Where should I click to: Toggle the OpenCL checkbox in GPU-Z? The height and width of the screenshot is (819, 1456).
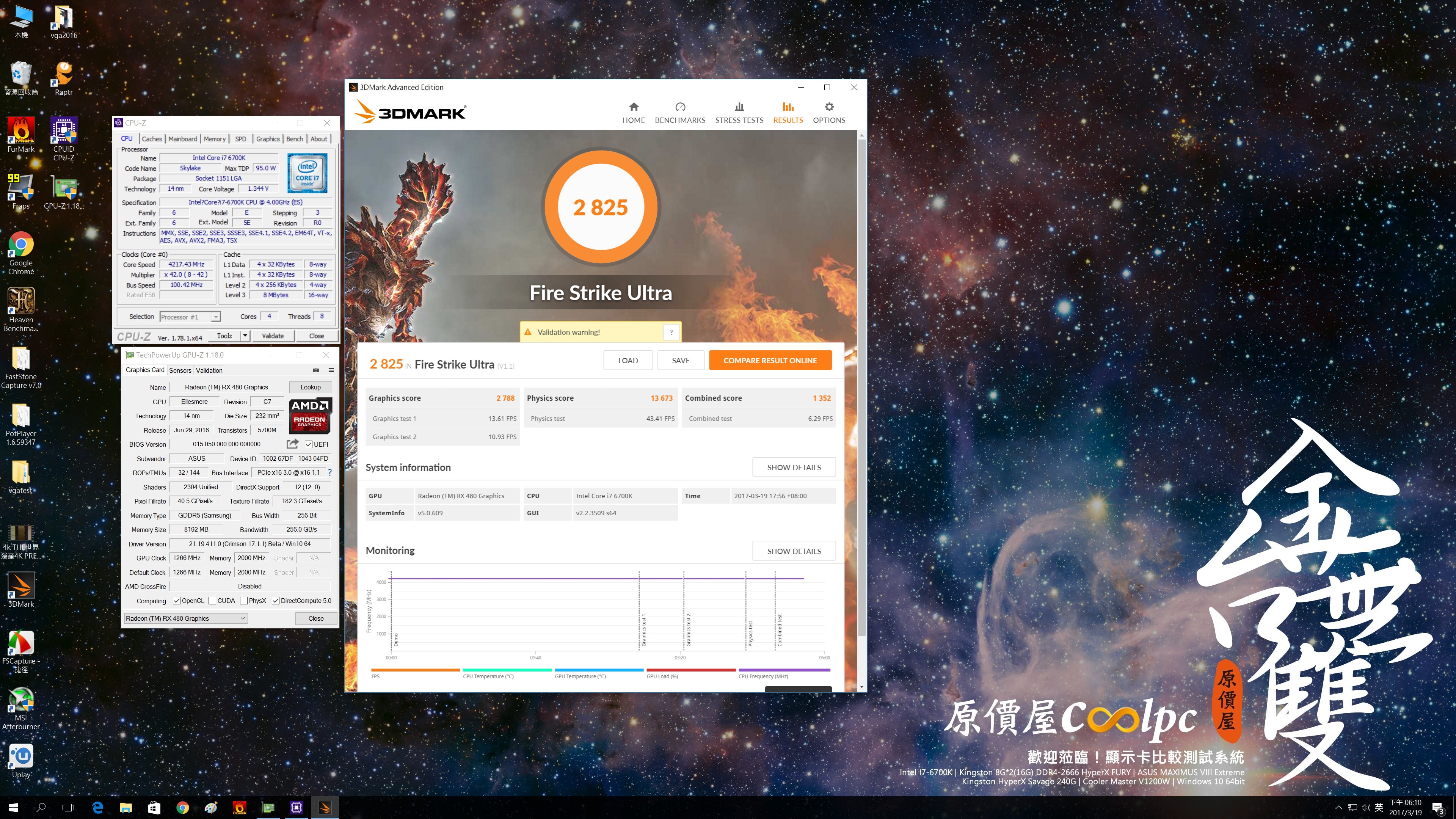(x=176, y=600)
